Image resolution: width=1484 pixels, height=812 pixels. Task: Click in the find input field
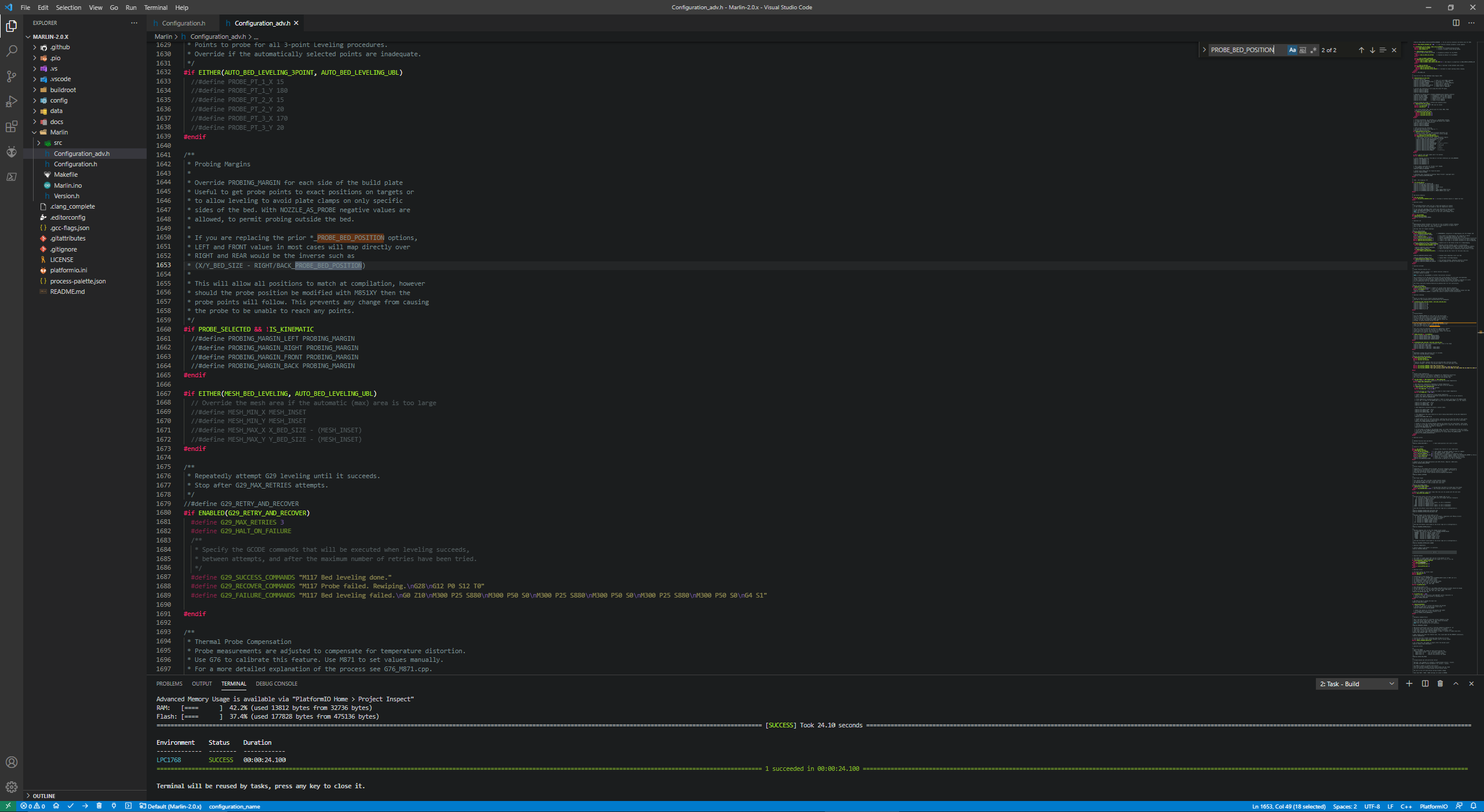(1246, 50)
